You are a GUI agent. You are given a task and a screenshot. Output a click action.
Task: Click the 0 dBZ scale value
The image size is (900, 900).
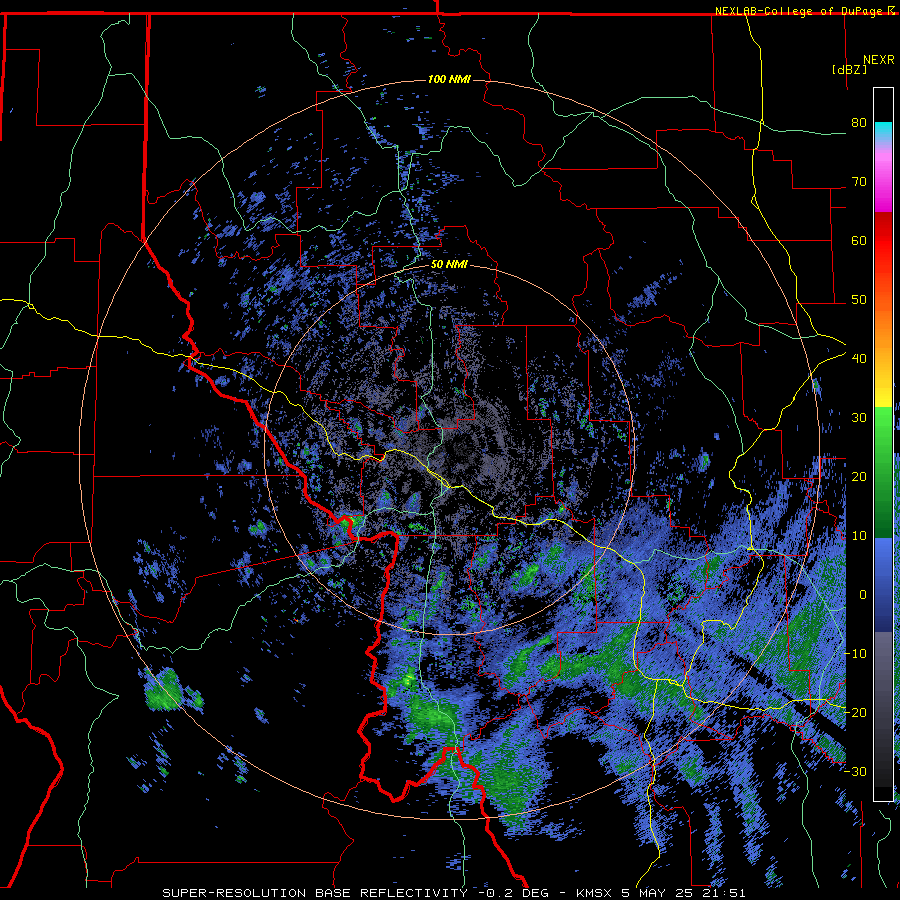[x=863, y=595]
